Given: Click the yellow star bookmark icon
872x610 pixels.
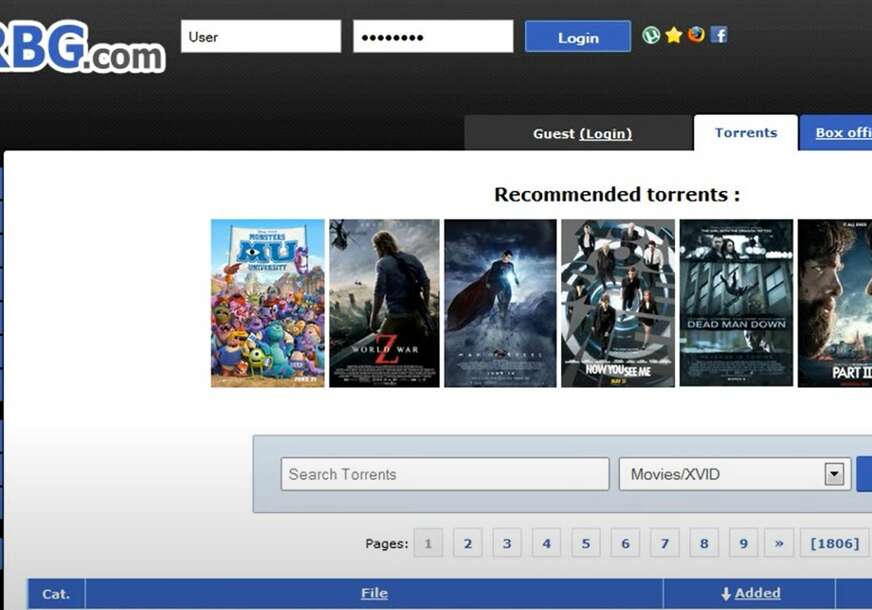Looking at the screenshot, I should coord(673,35).
